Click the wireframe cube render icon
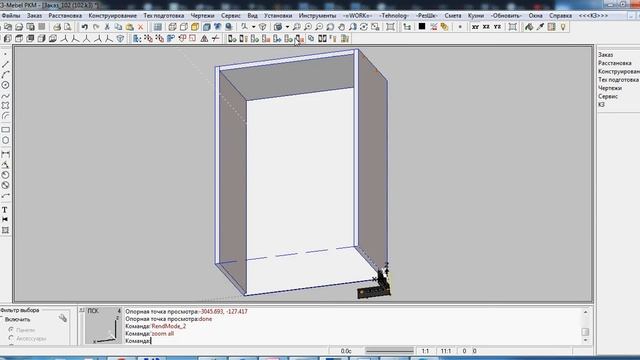Screen dimensions: 640x360 (x=173, y=27)
